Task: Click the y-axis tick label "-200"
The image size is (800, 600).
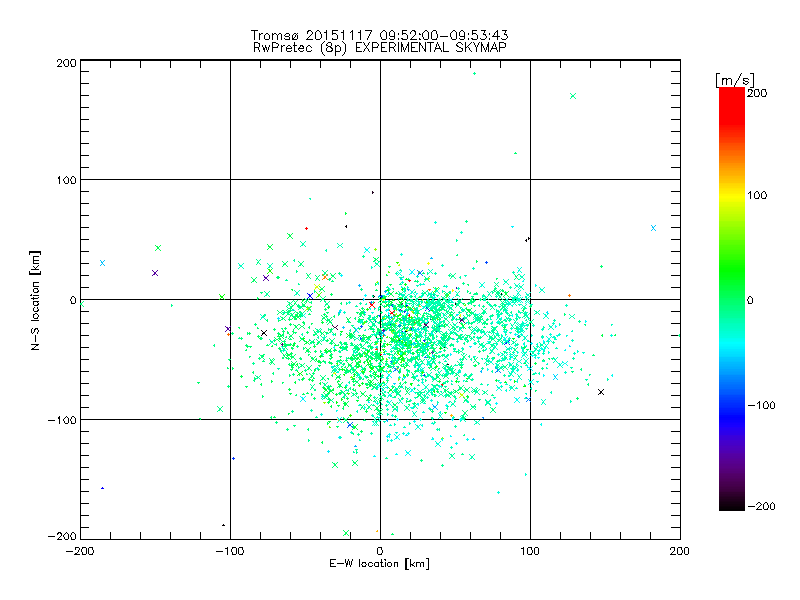Action: pyautogui.click(x=62, y=536)
